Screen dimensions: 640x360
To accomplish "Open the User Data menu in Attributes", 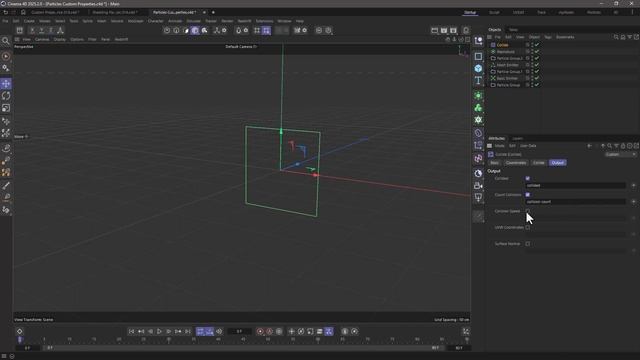I will tap(528, 146).
